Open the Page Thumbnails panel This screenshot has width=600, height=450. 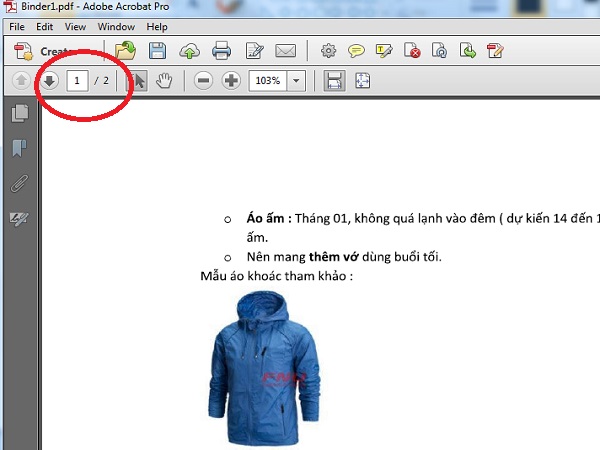pyautogui.click(x=20, y=113)
